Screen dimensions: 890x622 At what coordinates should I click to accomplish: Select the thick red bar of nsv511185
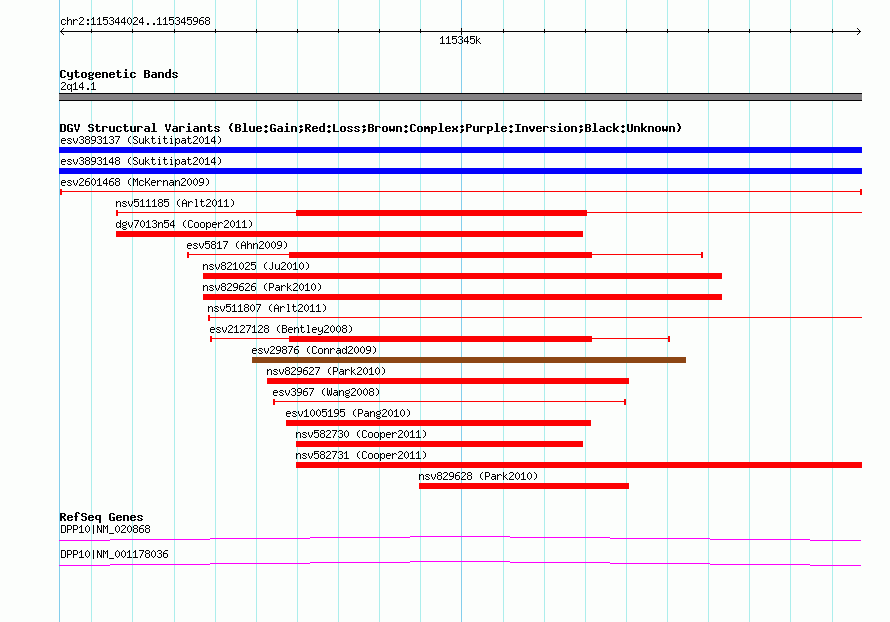(441, 213)
